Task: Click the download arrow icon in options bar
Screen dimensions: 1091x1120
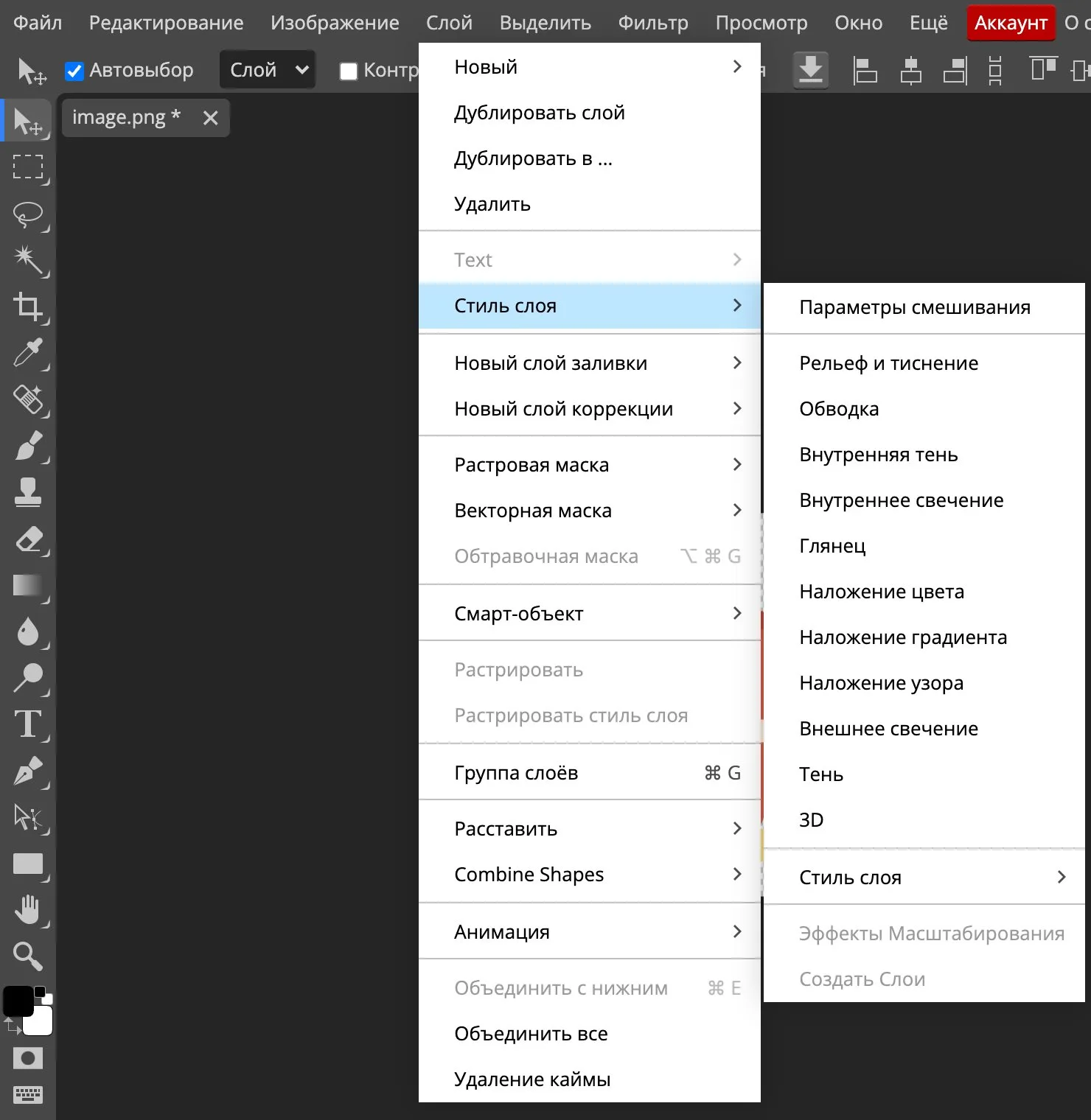Action: [811, 70]
